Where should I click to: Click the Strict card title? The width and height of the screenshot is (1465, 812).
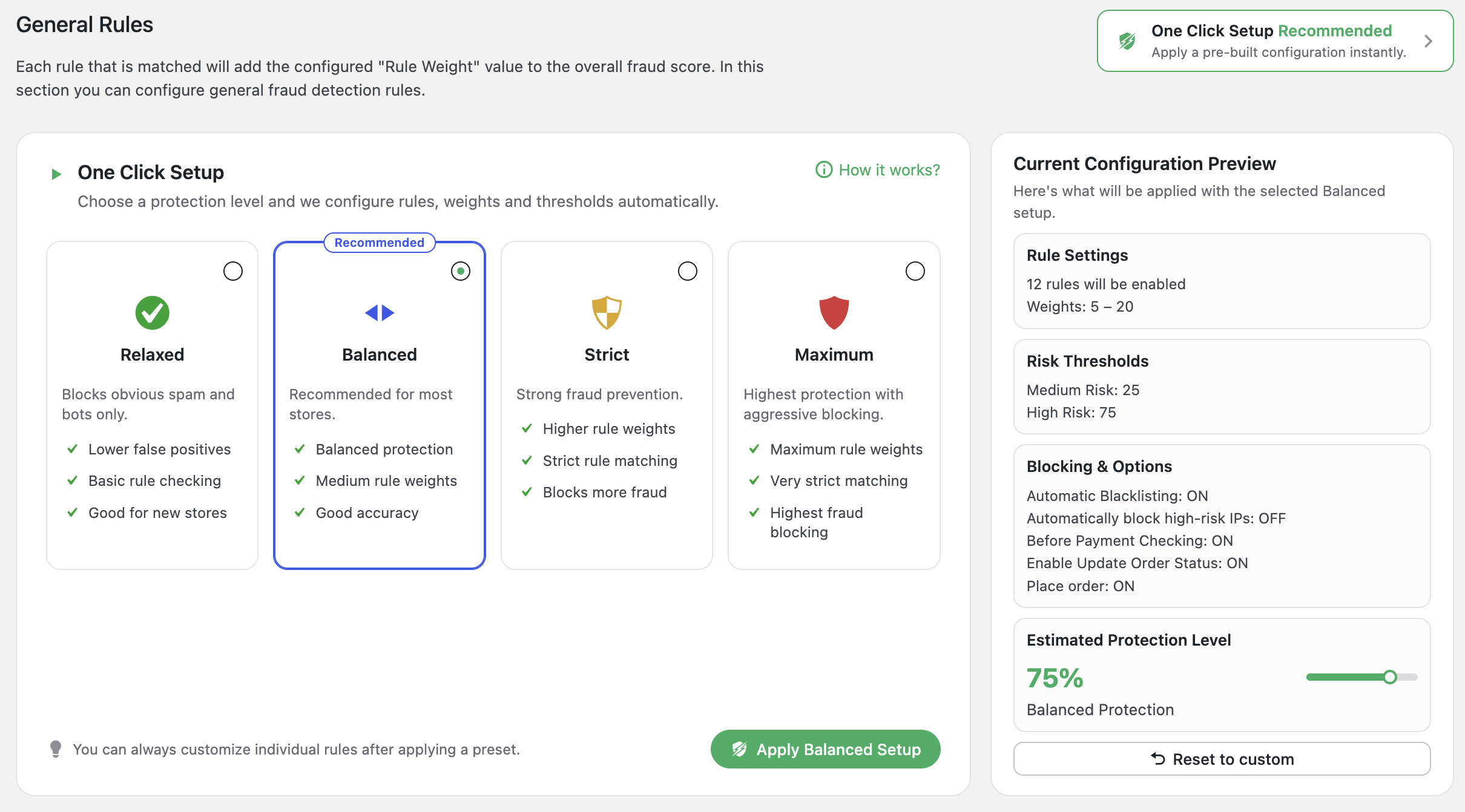coord(607,355)
